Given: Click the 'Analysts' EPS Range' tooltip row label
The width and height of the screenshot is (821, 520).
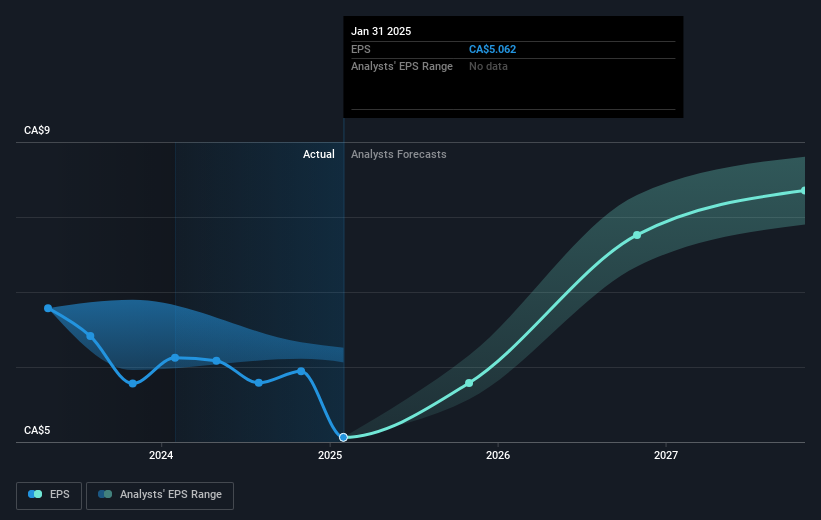Looking at the screenshot, I should coord(402,67).
